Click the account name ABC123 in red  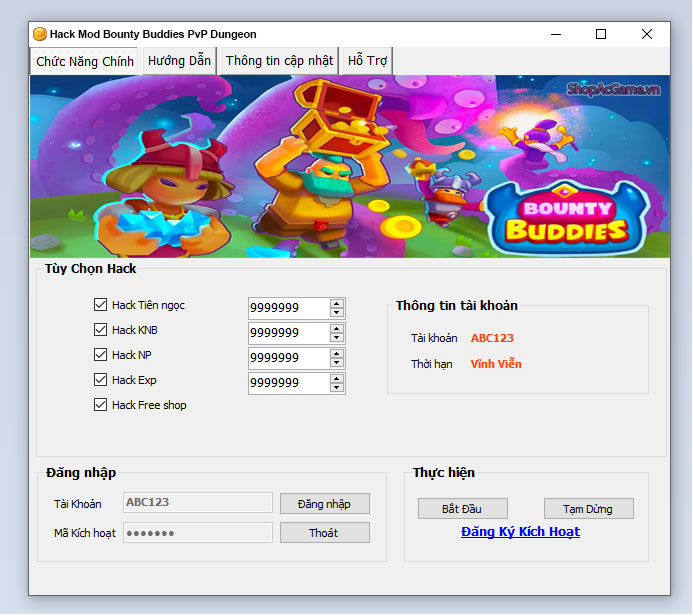492,338
